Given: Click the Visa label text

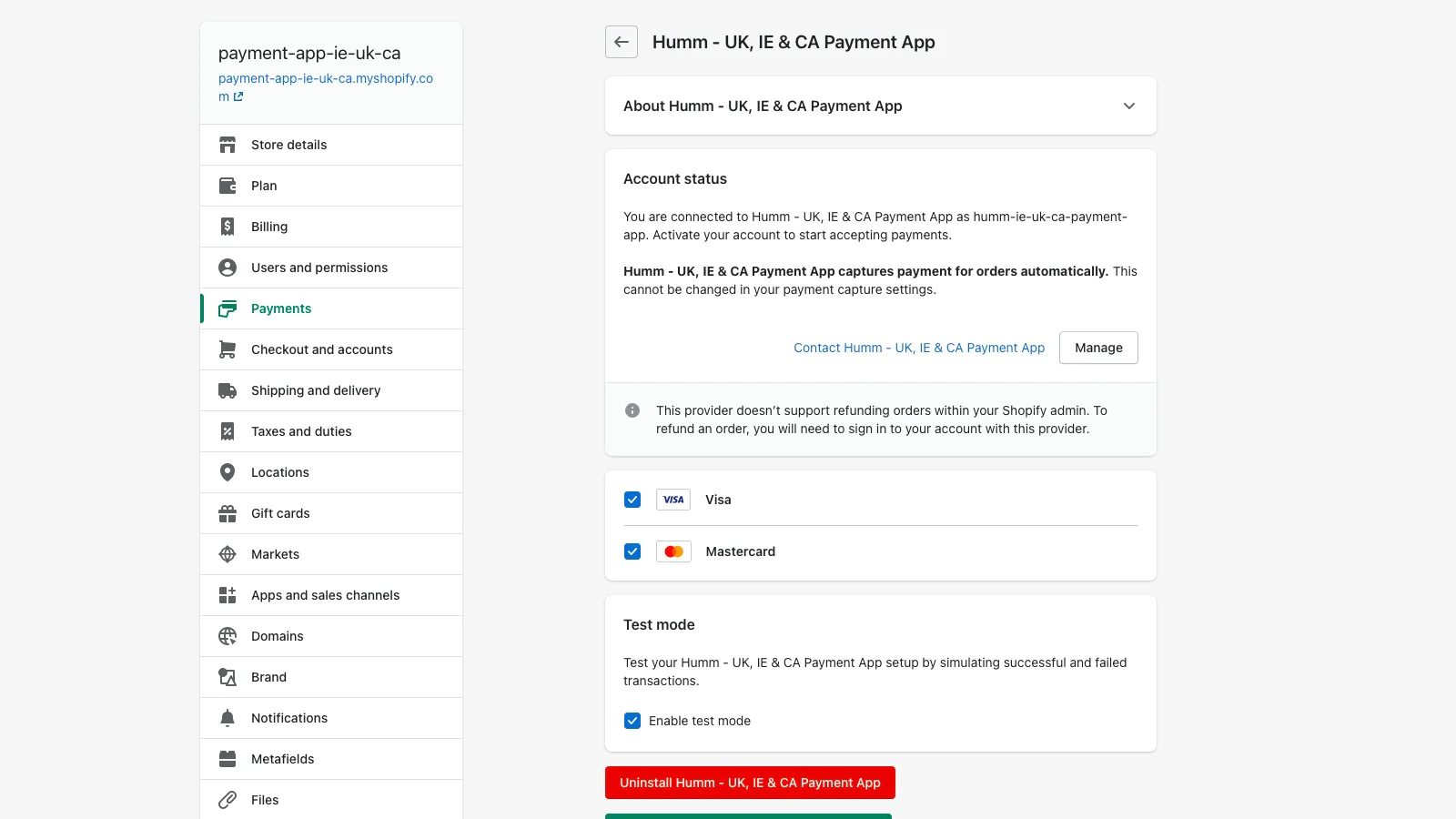Looking at the screenshot, I should point(718,500).
